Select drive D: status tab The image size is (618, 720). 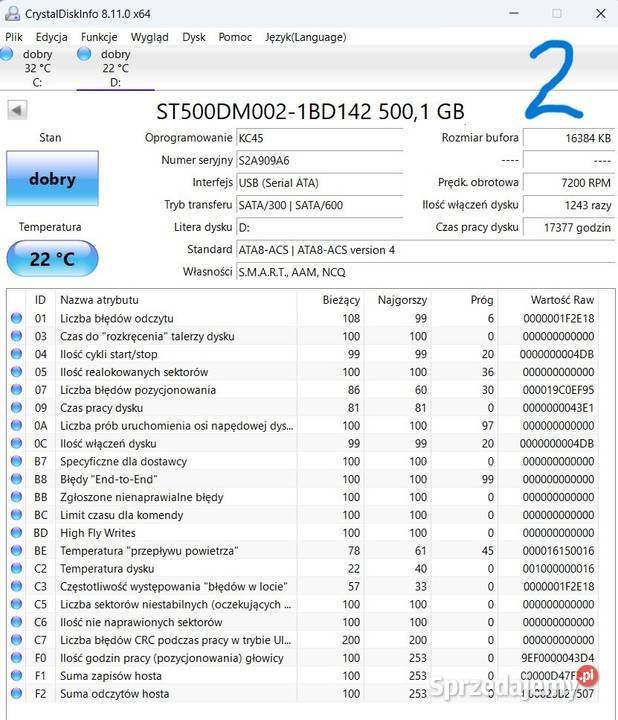(x=116, y=68)
